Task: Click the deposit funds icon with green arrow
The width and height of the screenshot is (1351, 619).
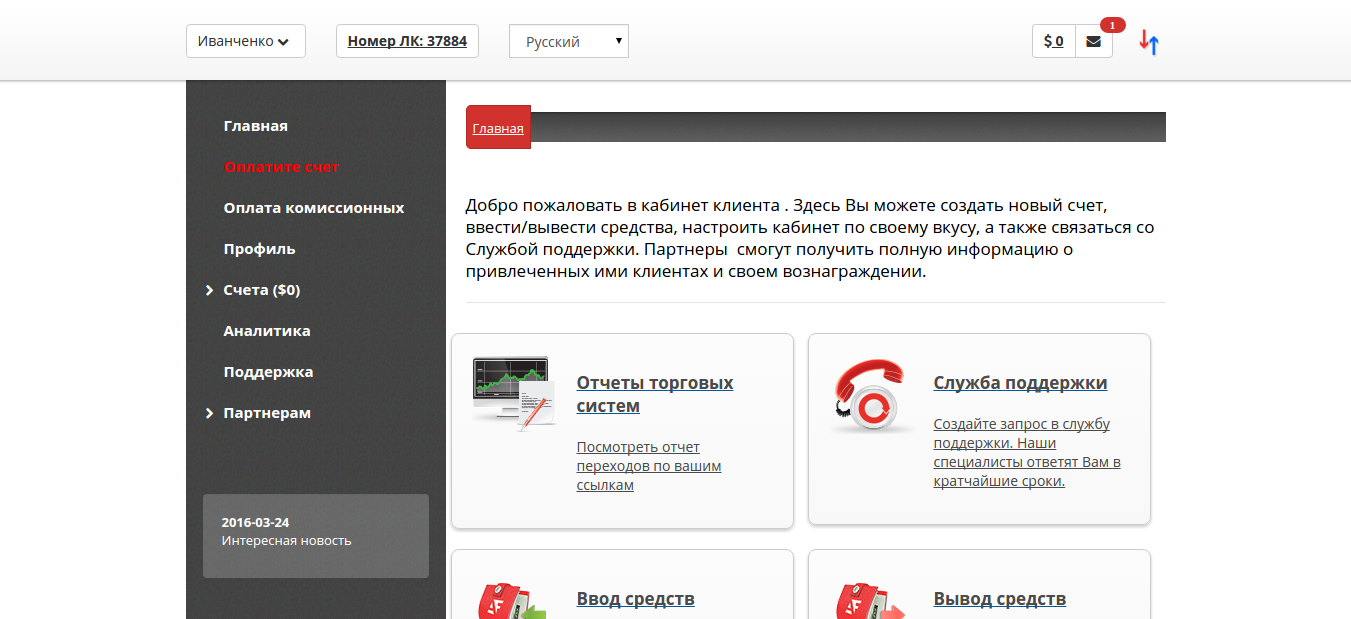Action: (513, 600)
